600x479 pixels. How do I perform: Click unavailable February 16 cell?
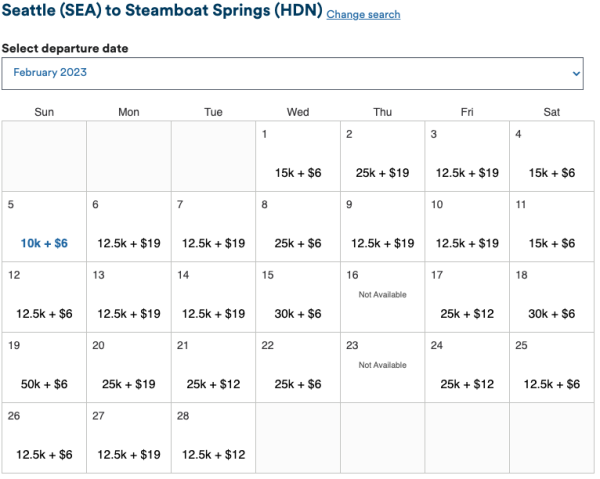pos(382,297)
